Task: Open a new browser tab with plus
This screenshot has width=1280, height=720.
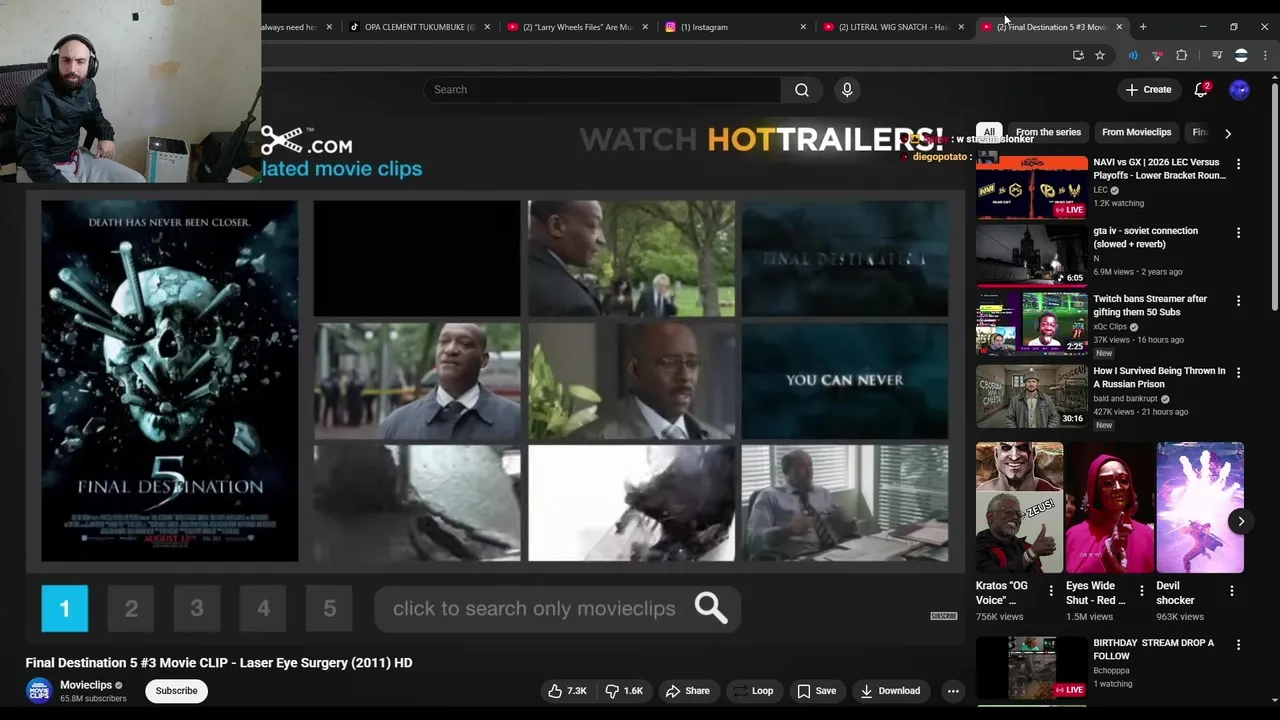Action: [1143, 27]
